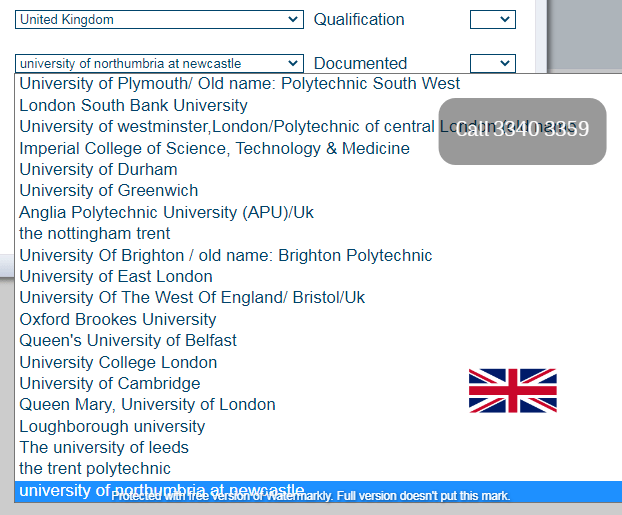
Task: Expand the Documented dropdown
Action: coord(492,63)
